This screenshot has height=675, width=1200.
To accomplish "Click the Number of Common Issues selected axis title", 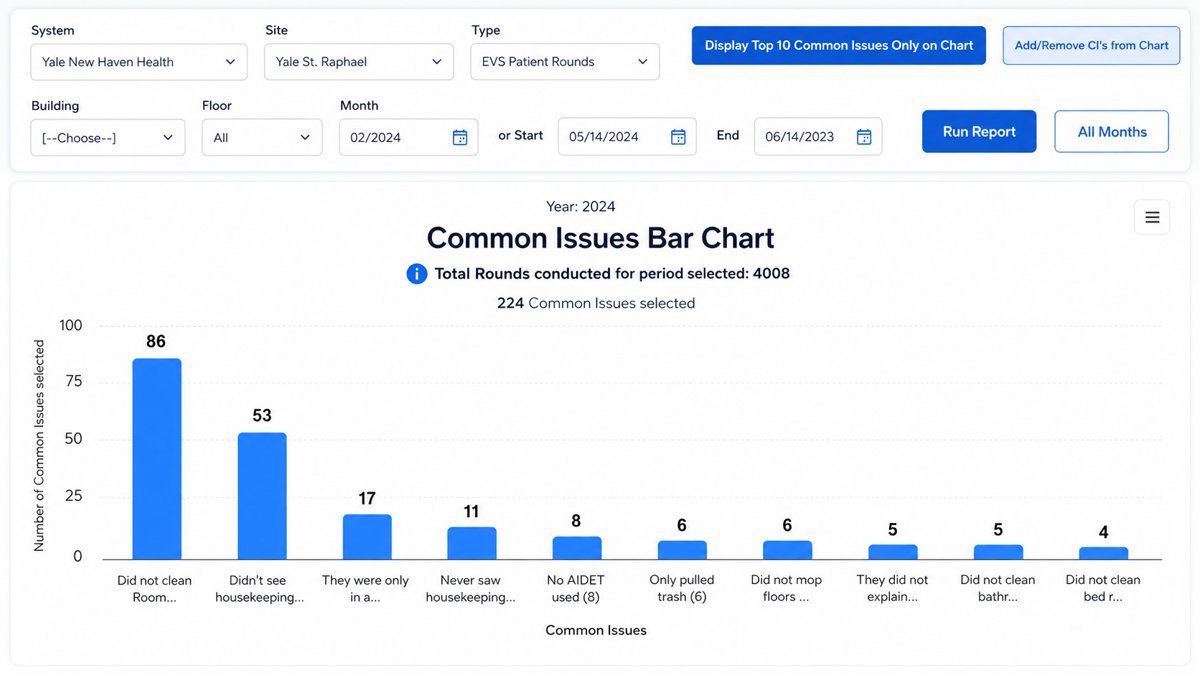I will (x=39, y=446).
